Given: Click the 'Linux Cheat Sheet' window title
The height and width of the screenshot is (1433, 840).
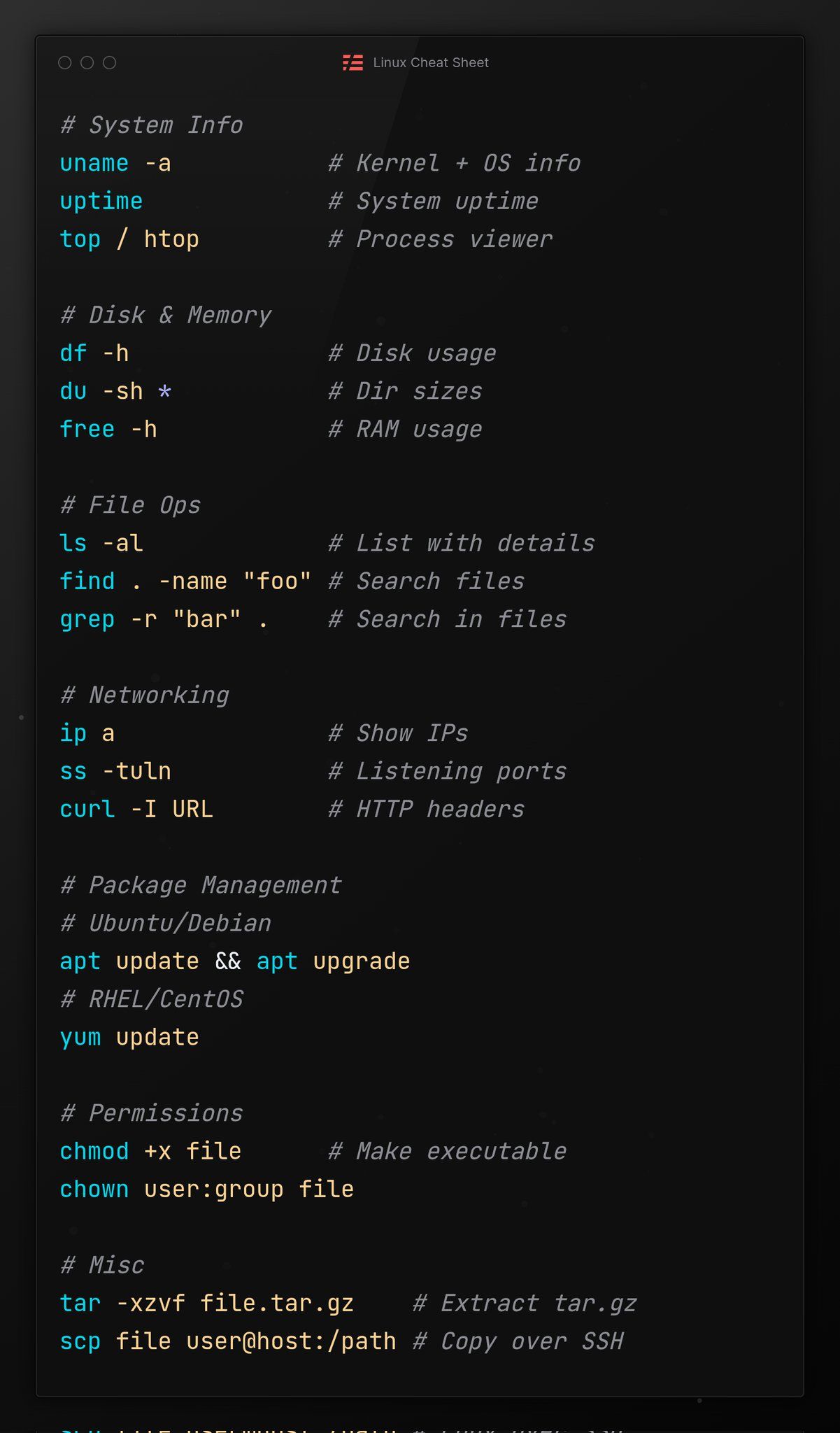Looking at the screenshot, I should pyautogui.click(x=430, y=63).
